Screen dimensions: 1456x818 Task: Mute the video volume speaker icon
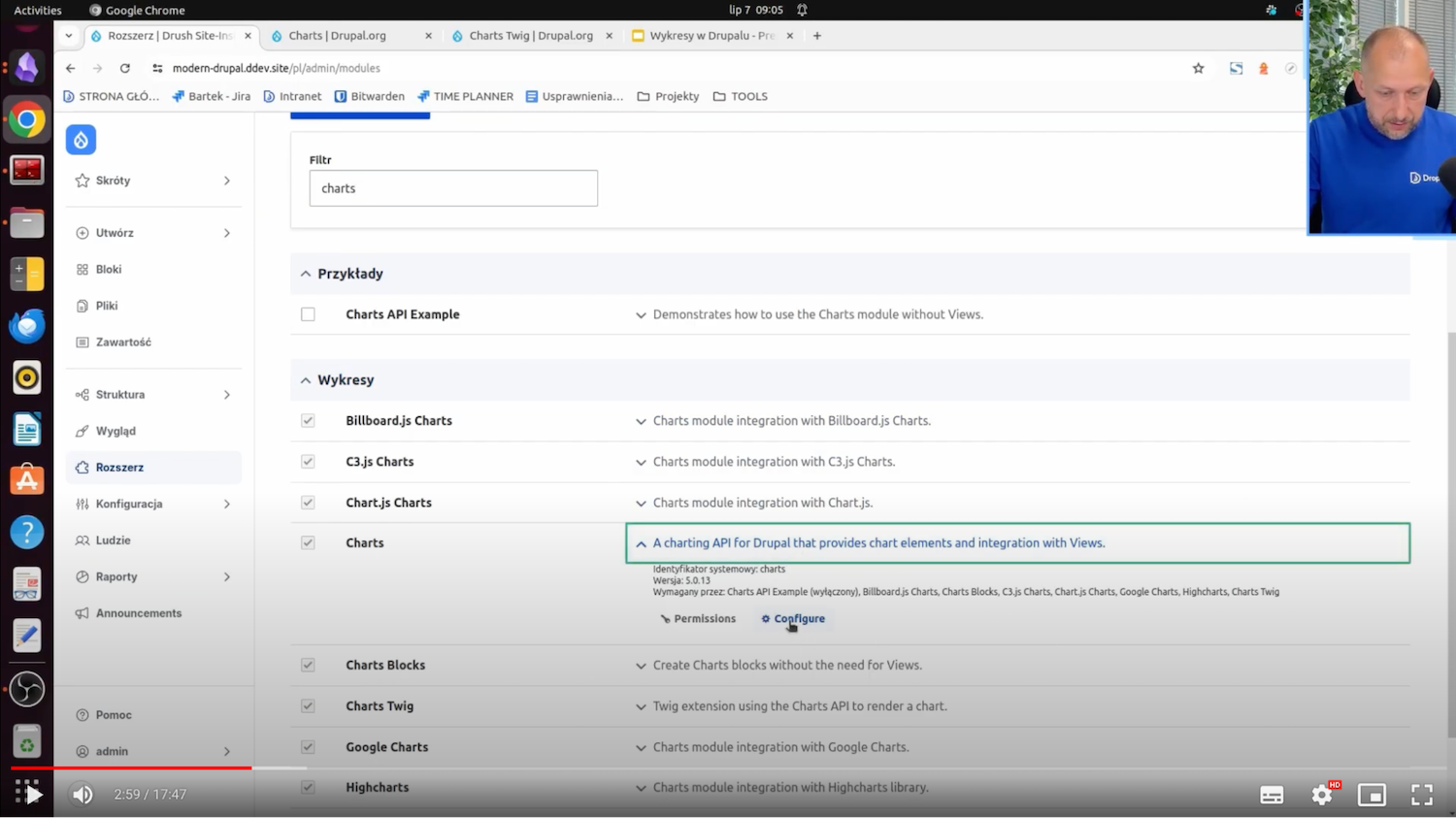point(83,795)
